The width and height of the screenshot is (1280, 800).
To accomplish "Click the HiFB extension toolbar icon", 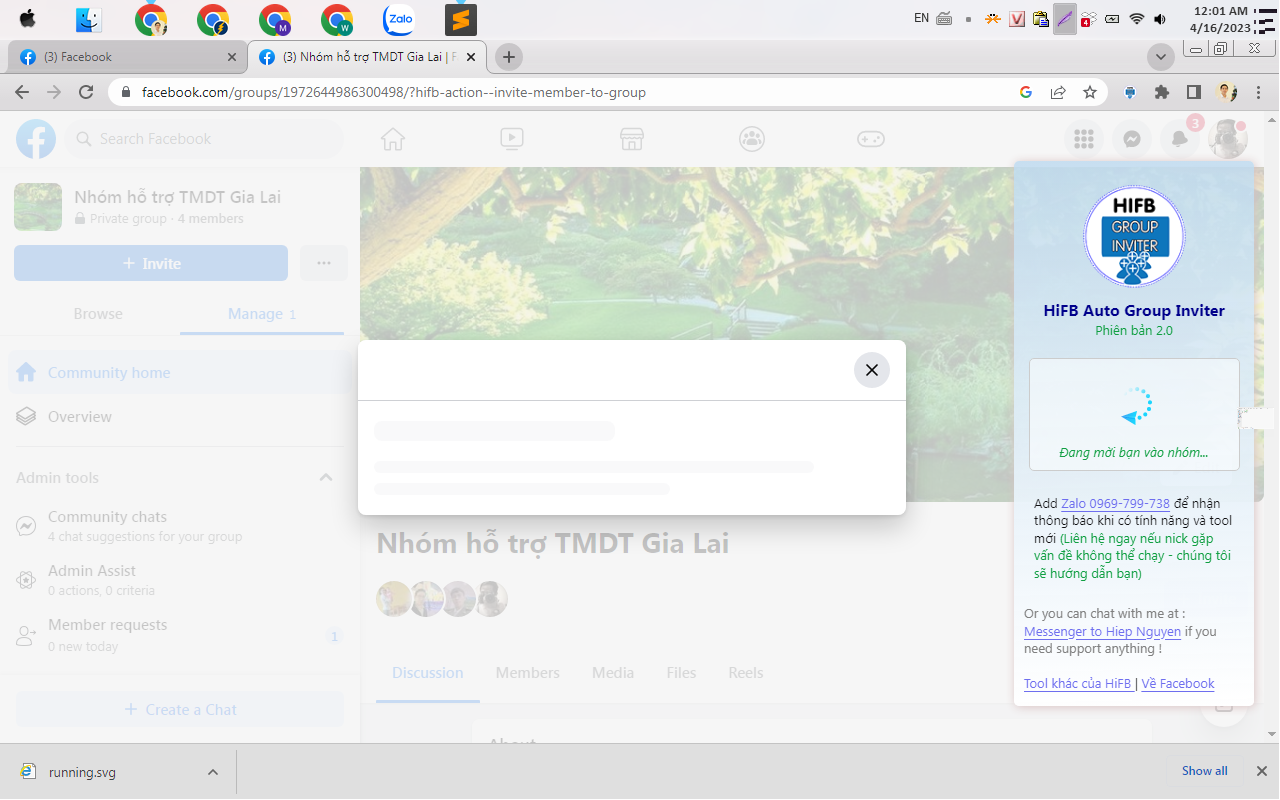I will pyautogui.click(x=1130, y=92).
